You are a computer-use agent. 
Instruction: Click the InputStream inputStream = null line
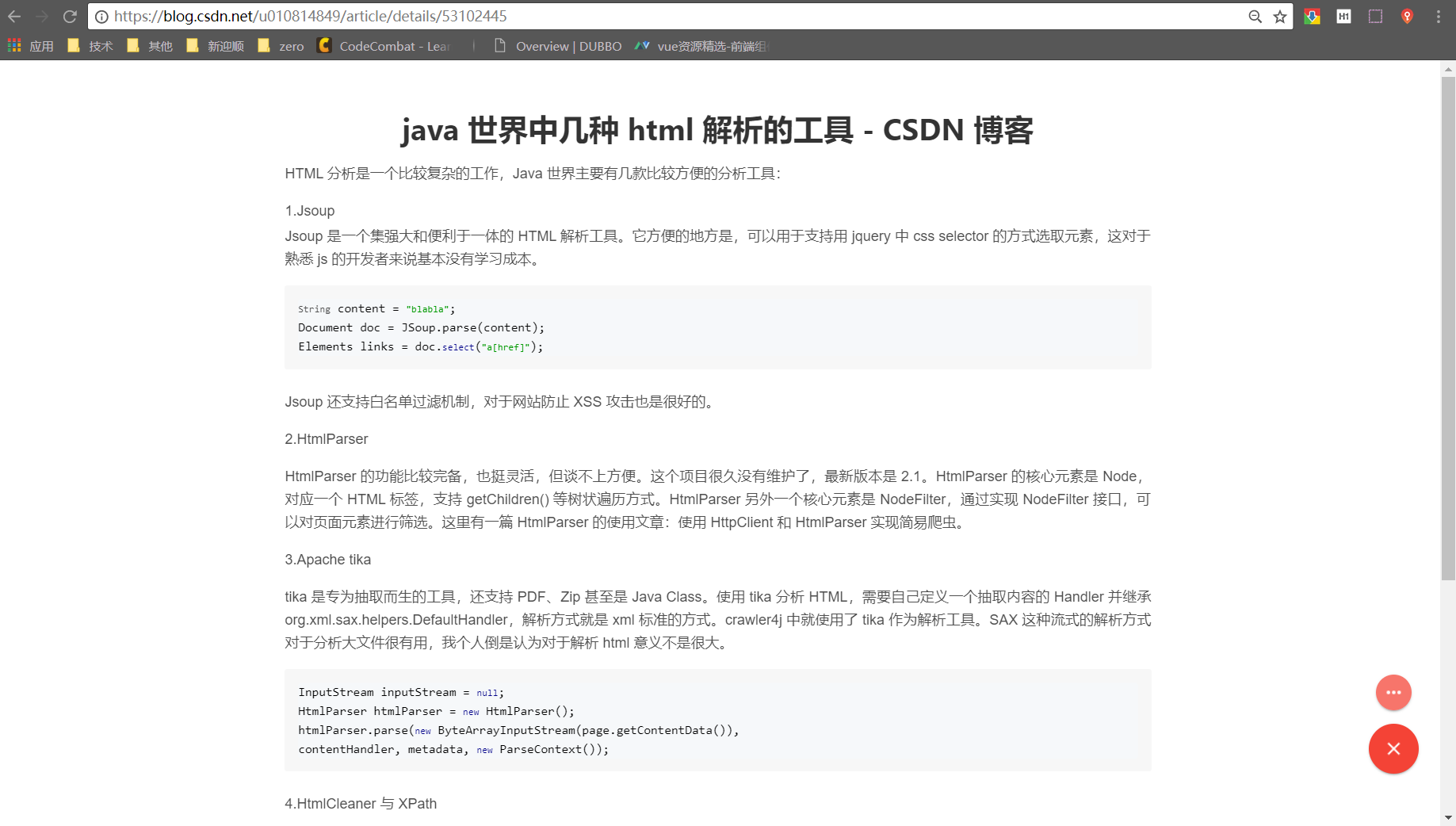click(401, 692)
